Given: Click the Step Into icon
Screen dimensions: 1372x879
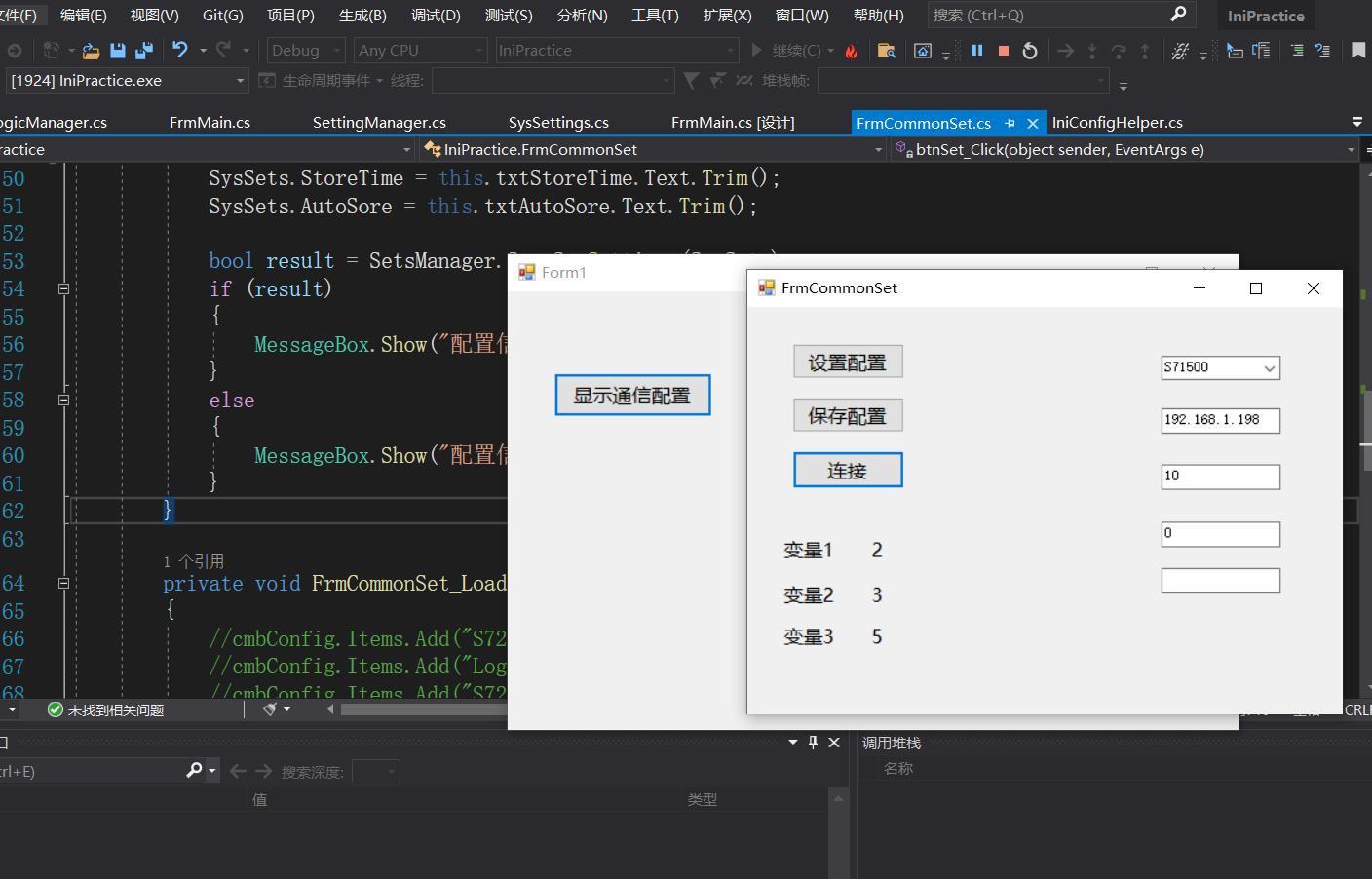Looking at the screenshot, I should tap(1092, 51).
